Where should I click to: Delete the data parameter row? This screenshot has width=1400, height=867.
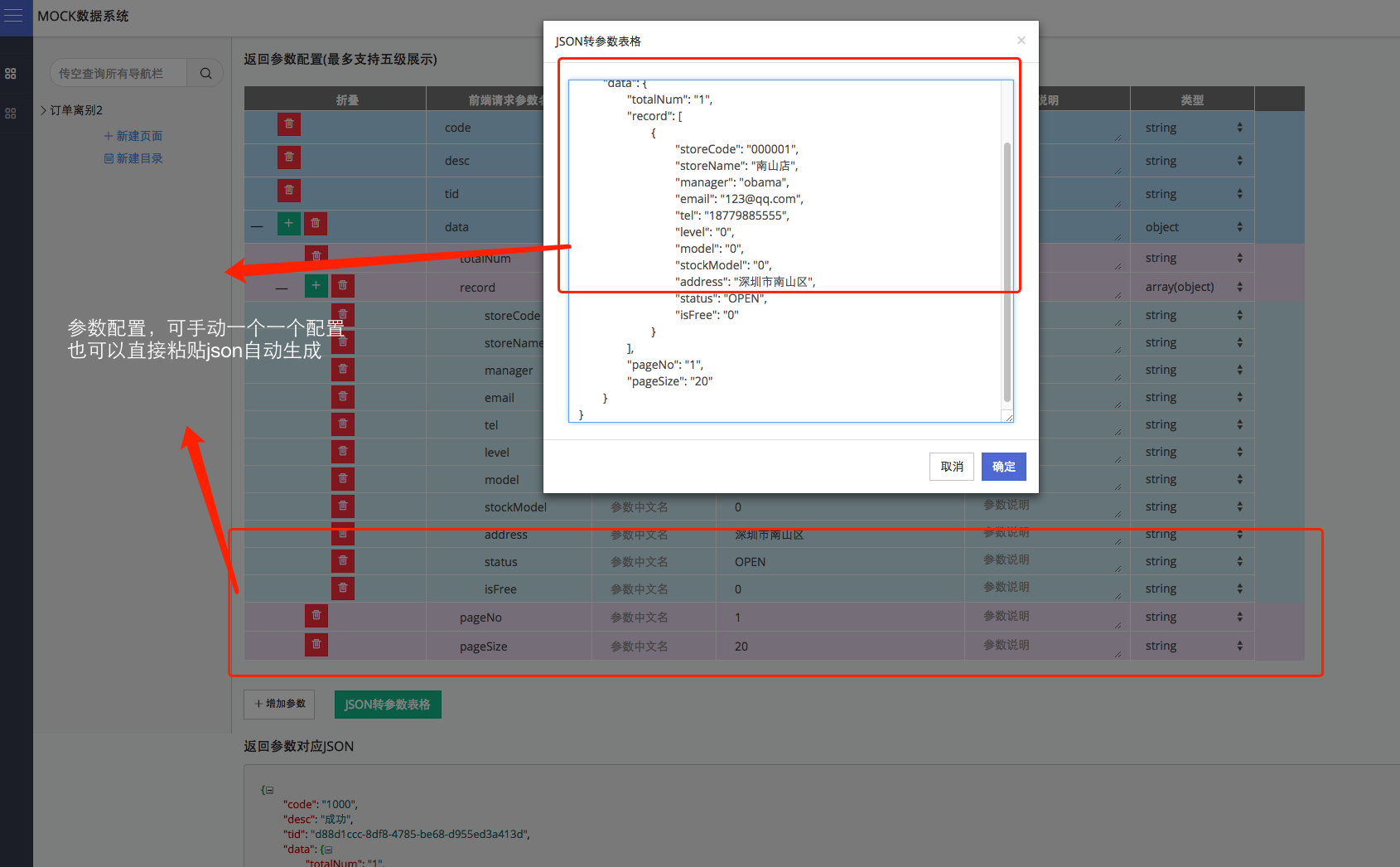point(316,223)
